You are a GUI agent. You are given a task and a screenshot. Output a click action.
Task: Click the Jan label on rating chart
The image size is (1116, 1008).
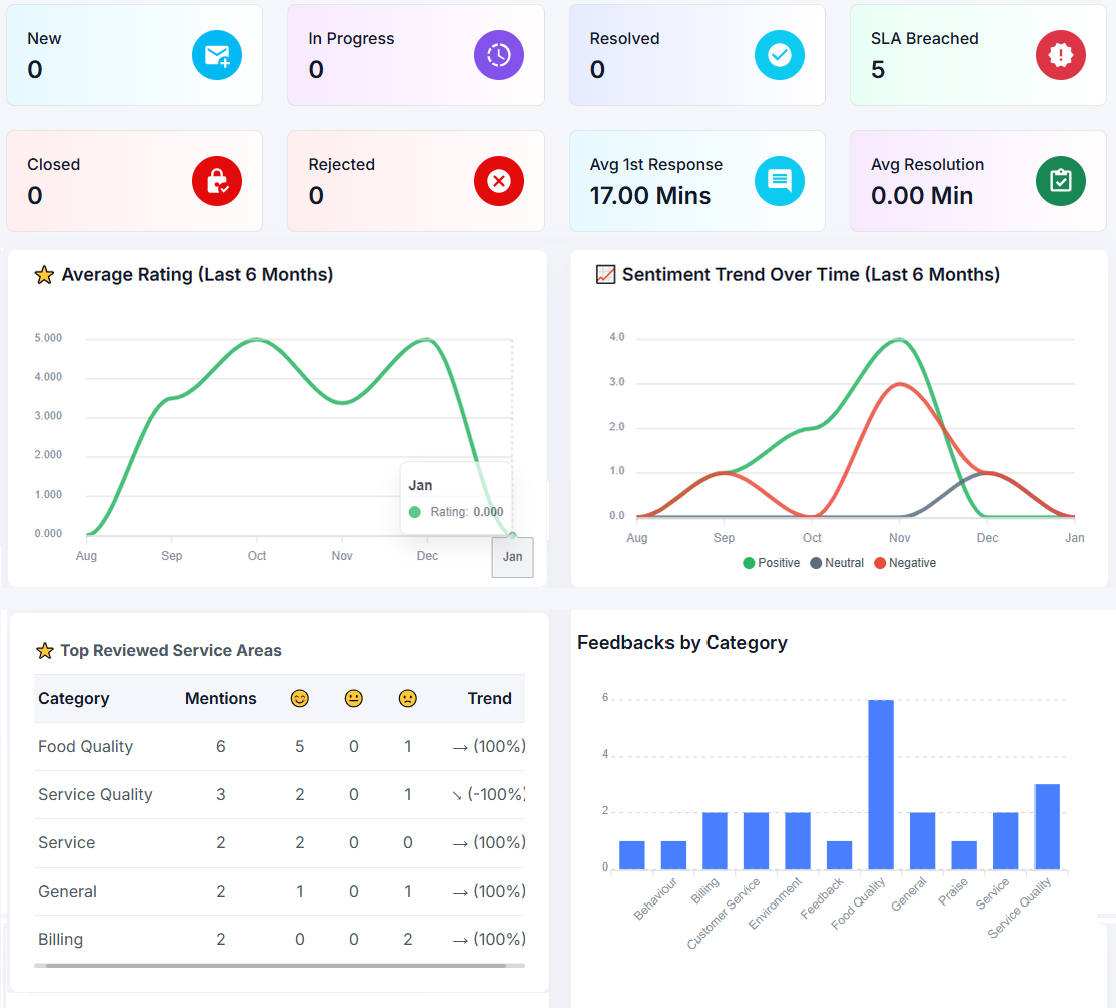512,557
